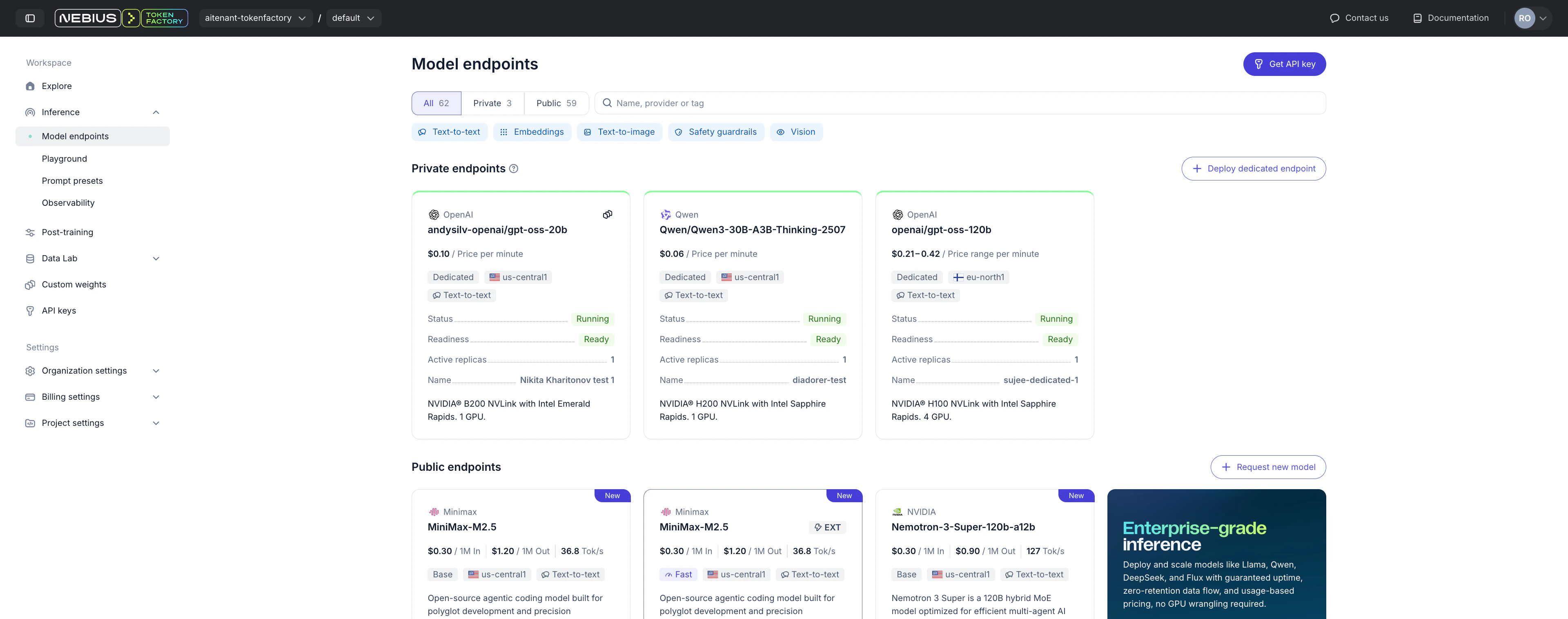Click the Inference section icon
Image resolution: width=1568 pixels, height=619 pixels.
point(30,113)
